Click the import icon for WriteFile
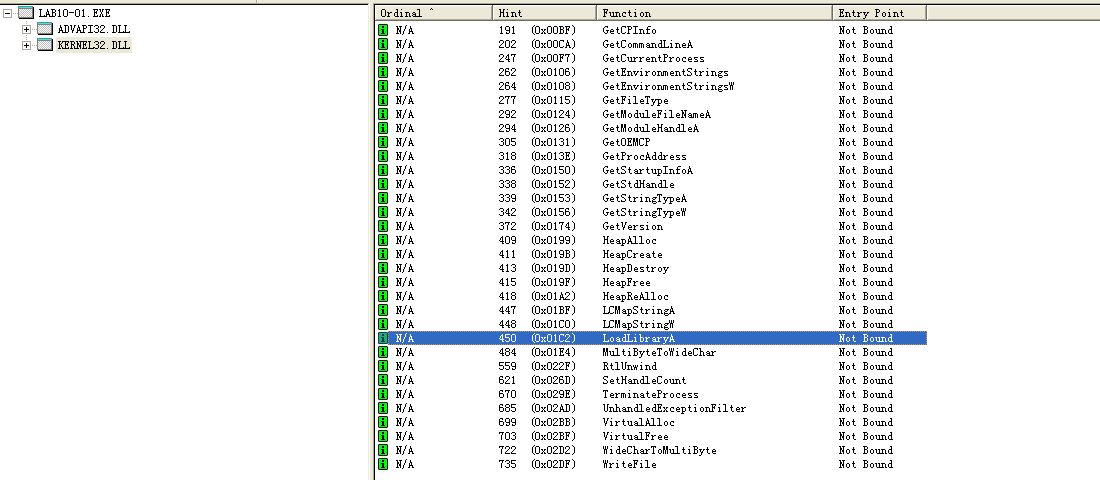1100x480 pixels. (x=383, y=465)
